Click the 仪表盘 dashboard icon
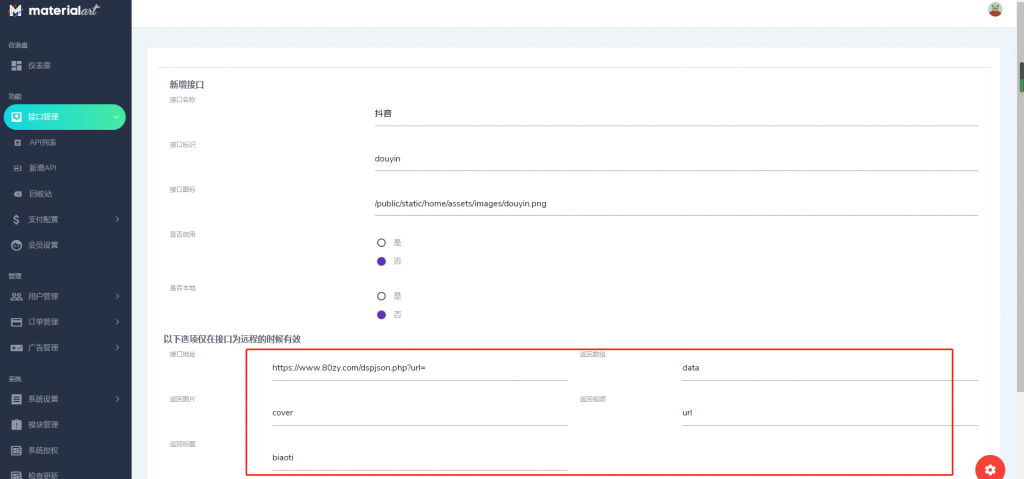The height and width of the screenshot is (479, 1024). [x=17, y=65]
